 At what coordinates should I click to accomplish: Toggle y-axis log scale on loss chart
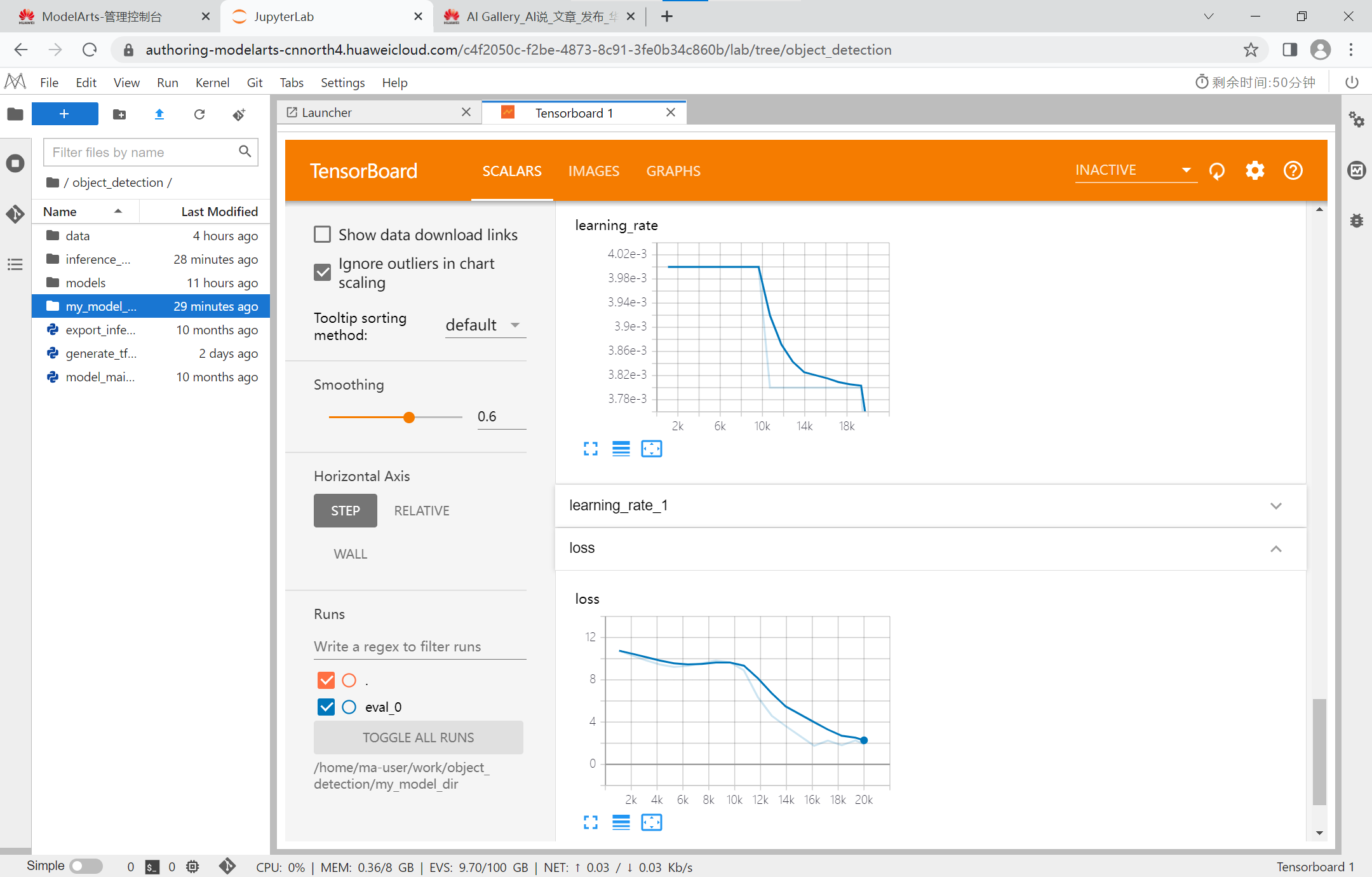coord(621,822)
